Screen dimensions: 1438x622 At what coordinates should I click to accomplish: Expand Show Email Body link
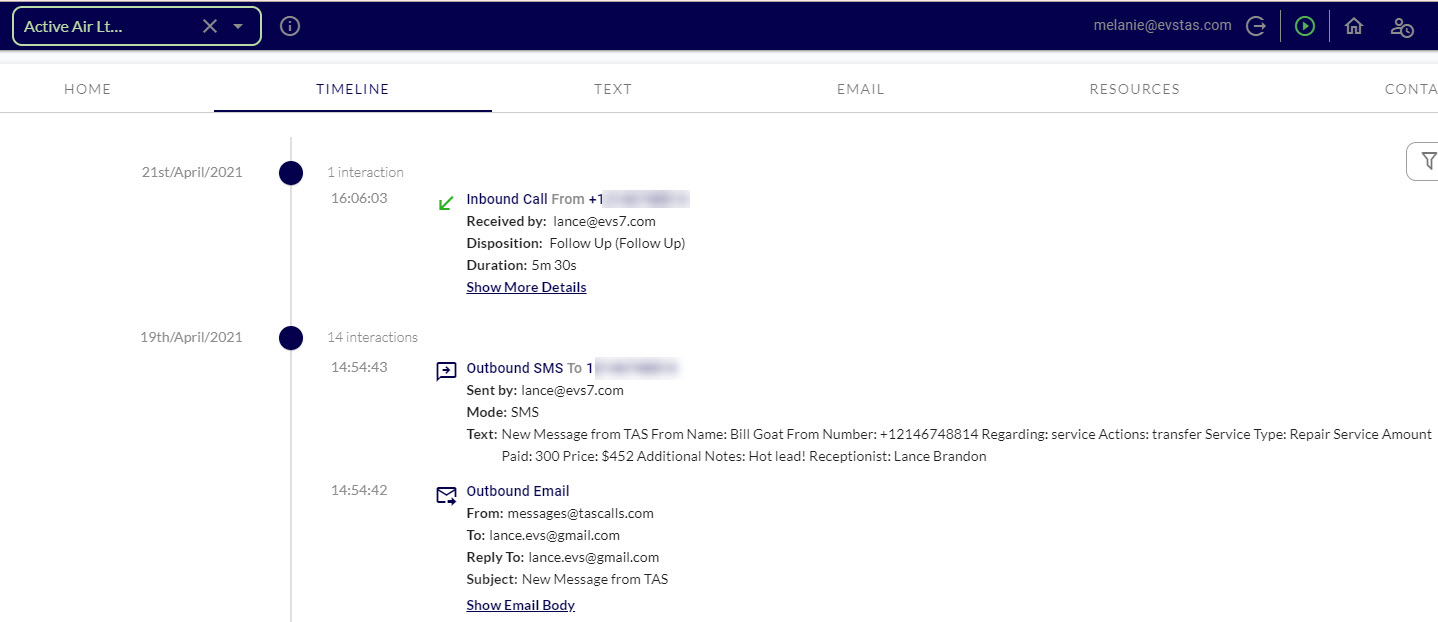click(x=520, y=605)
